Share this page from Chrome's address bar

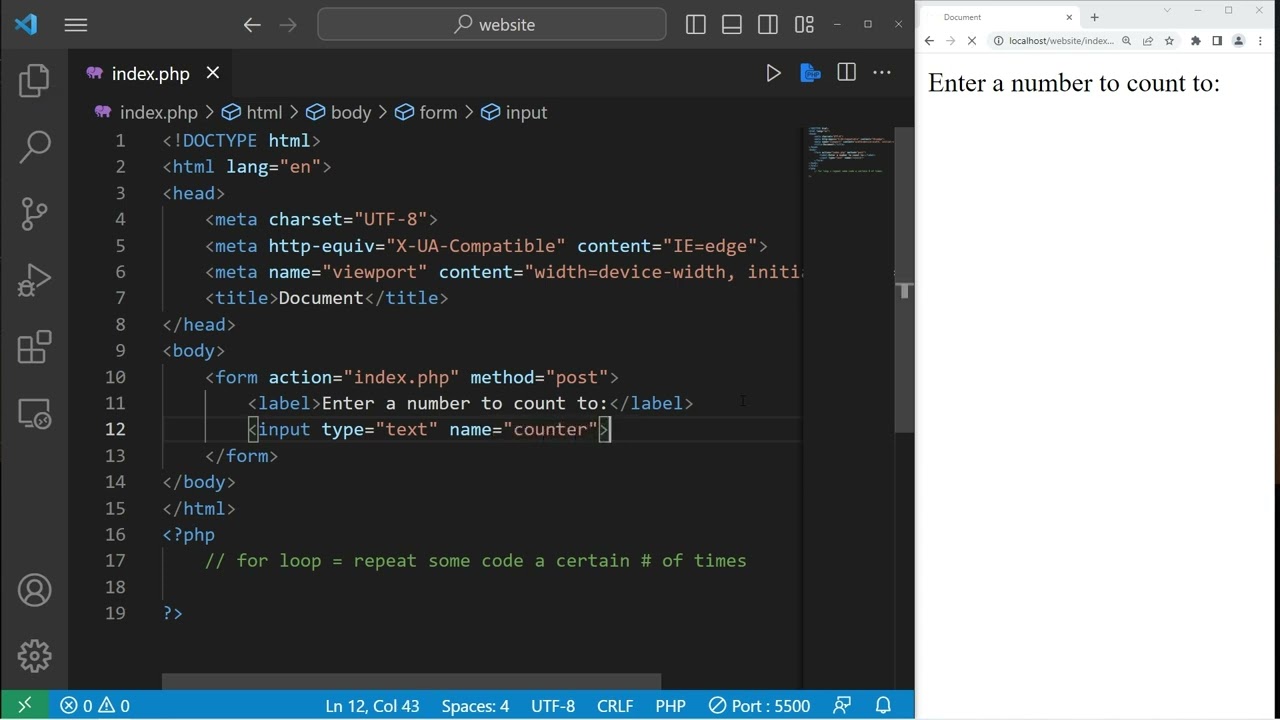(1148, 41)
